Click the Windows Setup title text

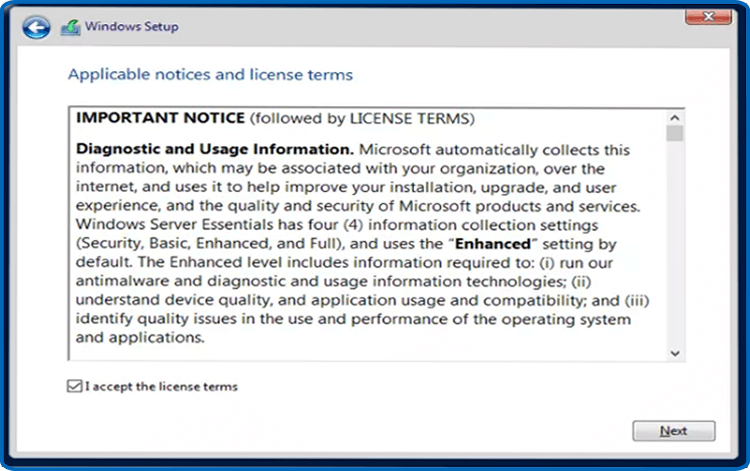(132, 27)
